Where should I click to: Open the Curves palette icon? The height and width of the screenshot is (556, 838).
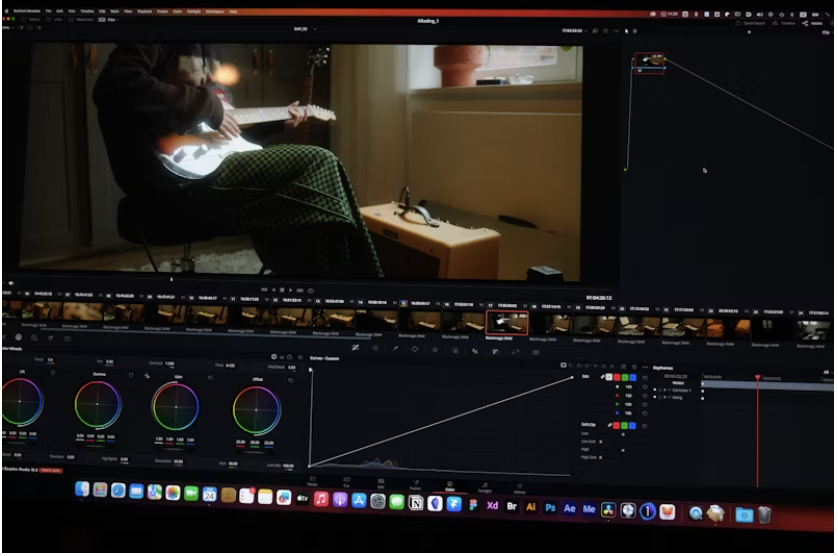355,348
